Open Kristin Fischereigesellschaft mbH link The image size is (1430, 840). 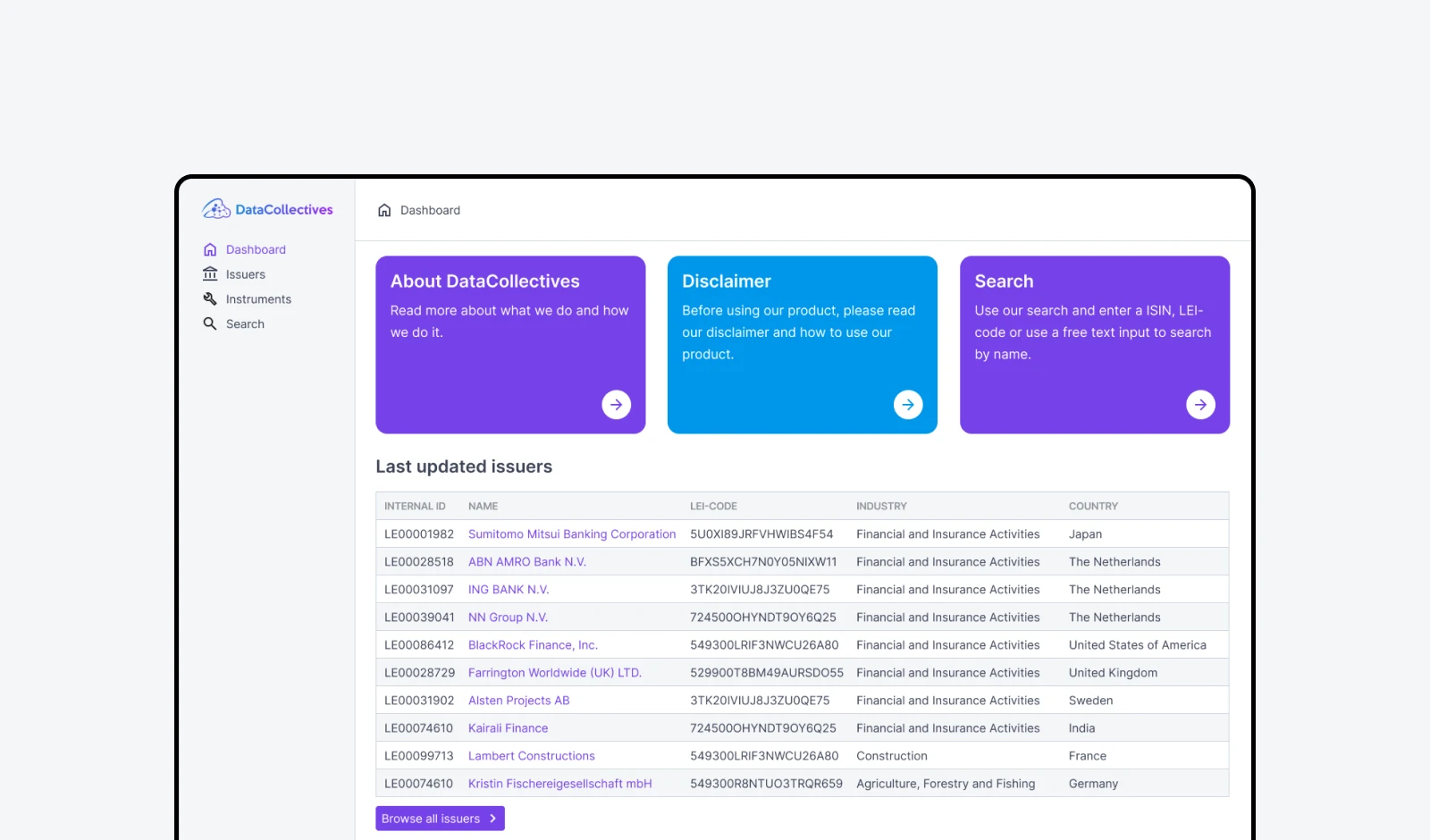560,783
